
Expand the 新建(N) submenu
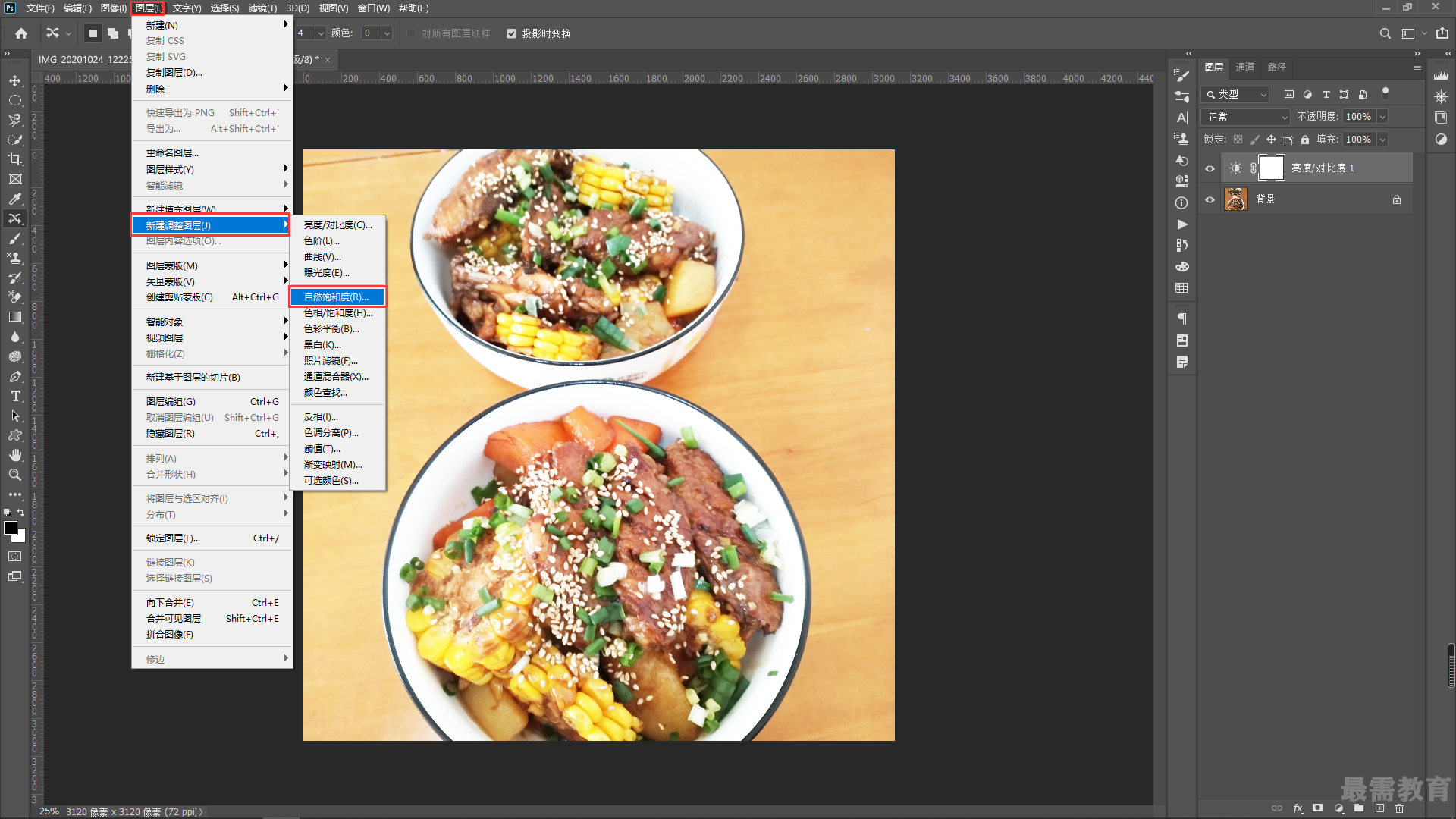coord(212,25)
